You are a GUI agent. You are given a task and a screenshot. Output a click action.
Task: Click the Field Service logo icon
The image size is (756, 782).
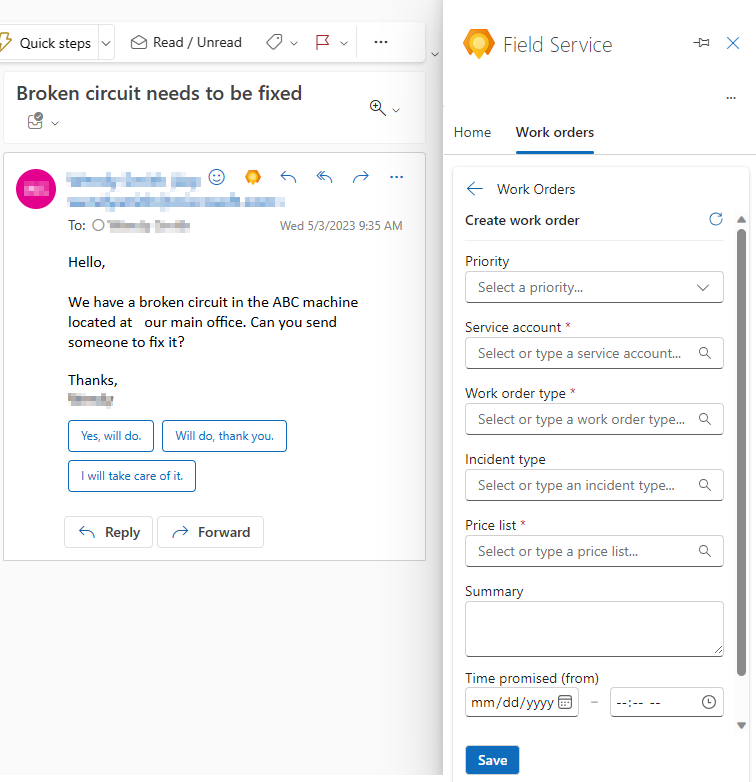479,44
